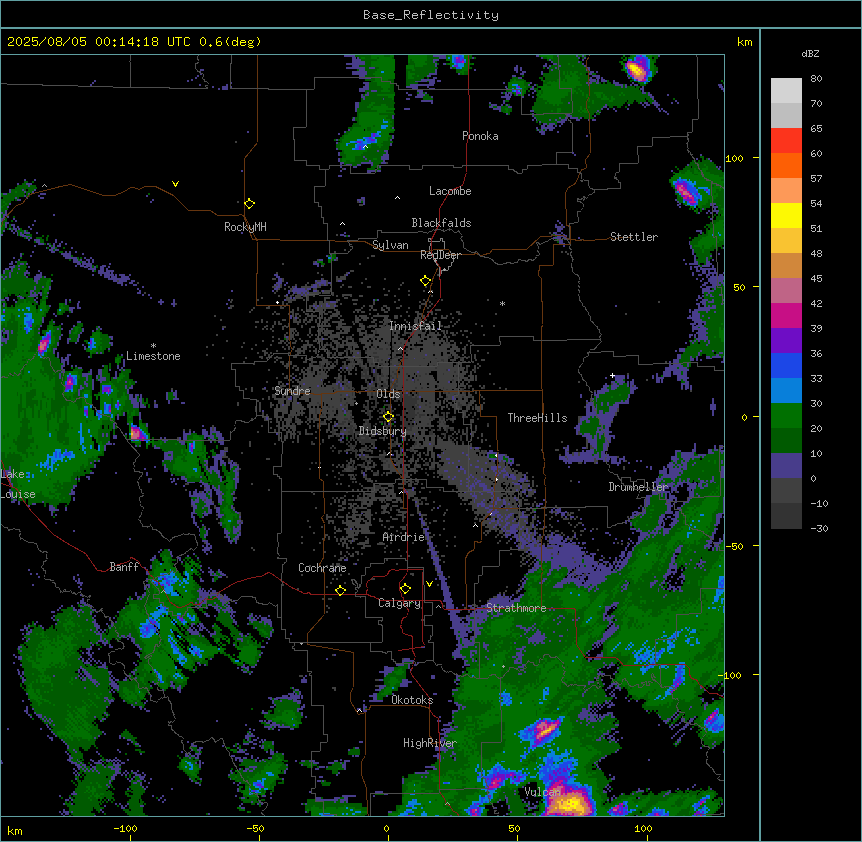Click the Okotoks label

(412, 700)
